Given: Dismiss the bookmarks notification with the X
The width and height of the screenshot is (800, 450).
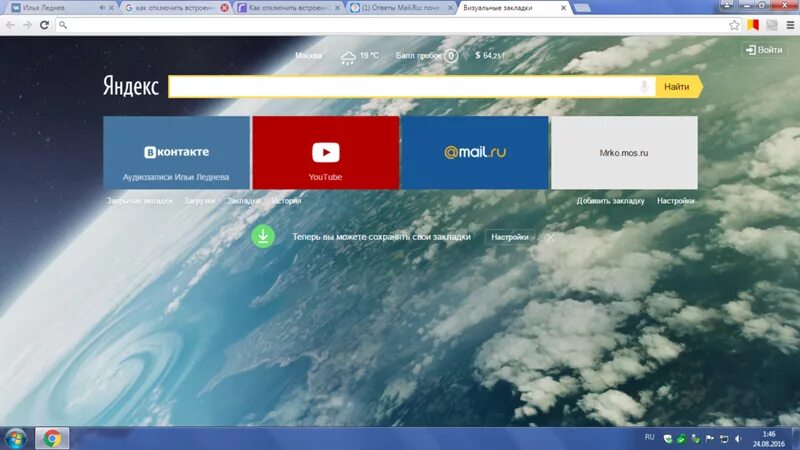Looking at the screenshot, I should [x=551, y=237].
